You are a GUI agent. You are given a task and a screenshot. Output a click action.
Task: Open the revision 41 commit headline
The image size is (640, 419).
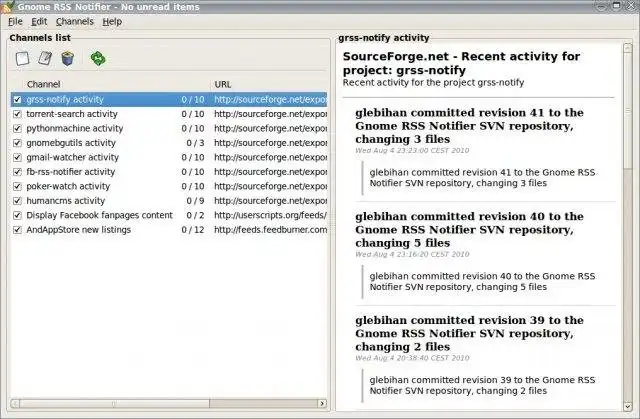[469, 126]
